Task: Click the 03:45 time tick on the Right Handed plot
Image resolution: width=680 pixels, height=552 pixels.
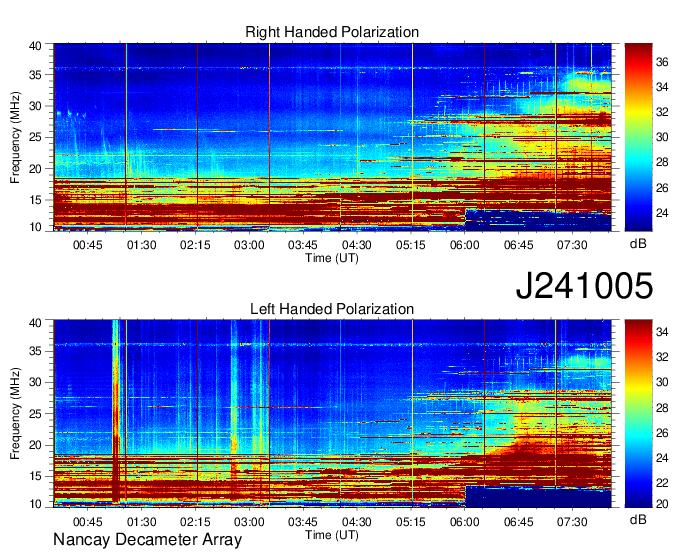Action: (x=303, y=245)
